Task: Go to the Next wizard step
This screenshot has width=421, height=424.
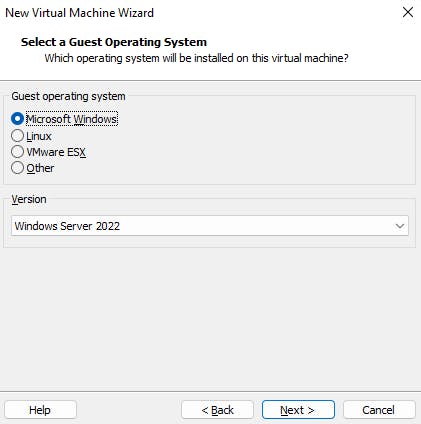Action: (x=298, y=410)
